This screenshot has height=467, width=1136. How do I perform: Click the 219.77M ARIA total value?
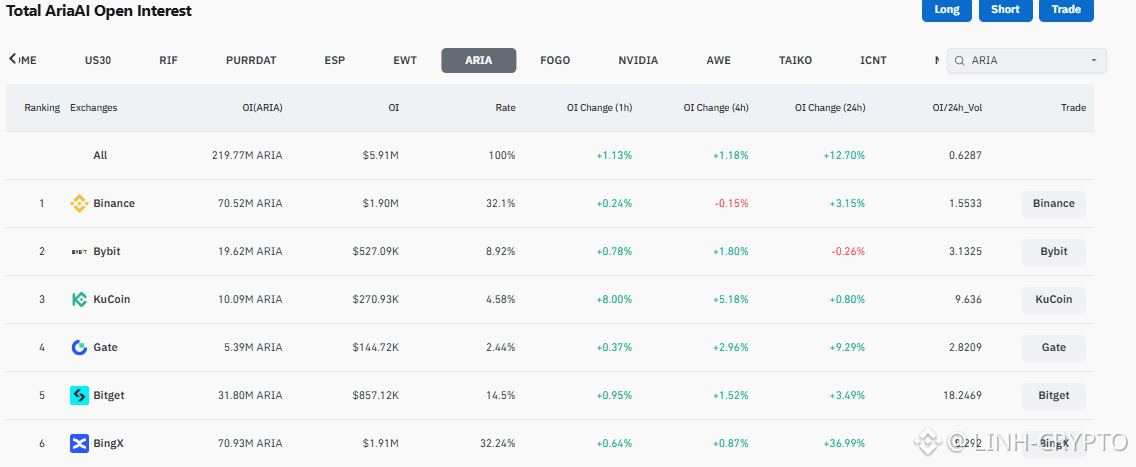coord(247,155)
